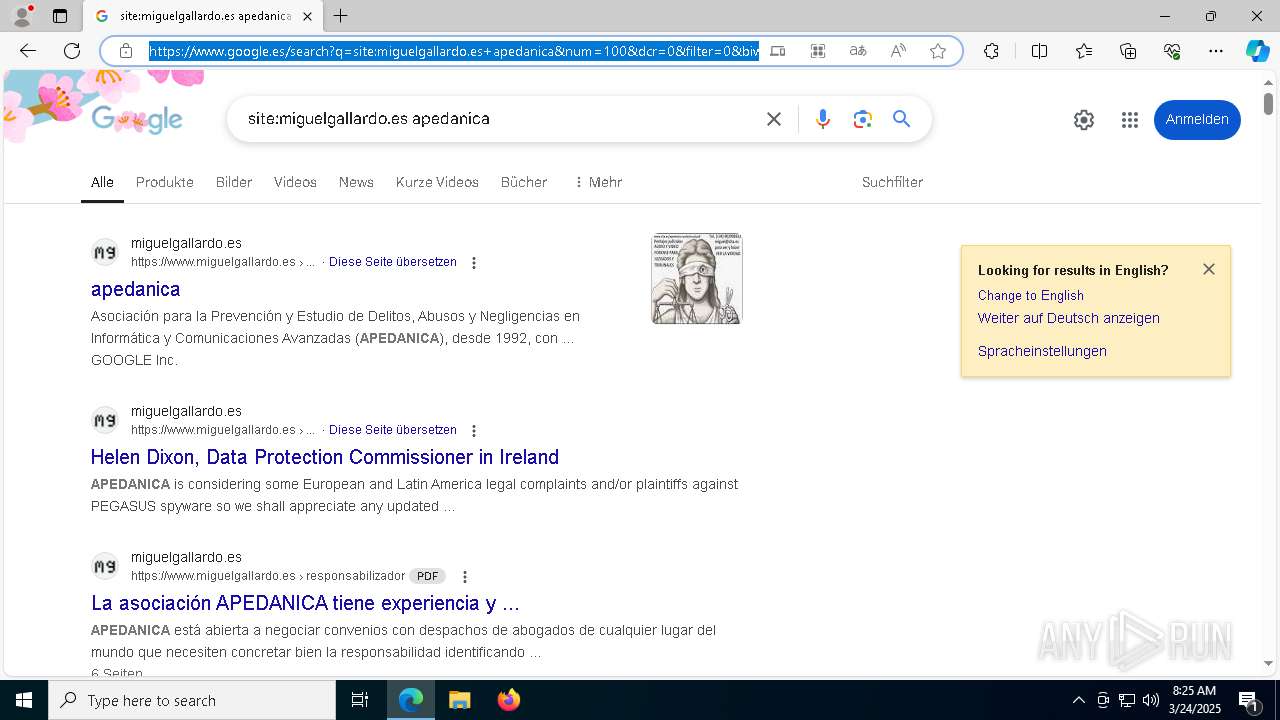
Task: Open the browser profile icon
Action: (x=22, y=16)
